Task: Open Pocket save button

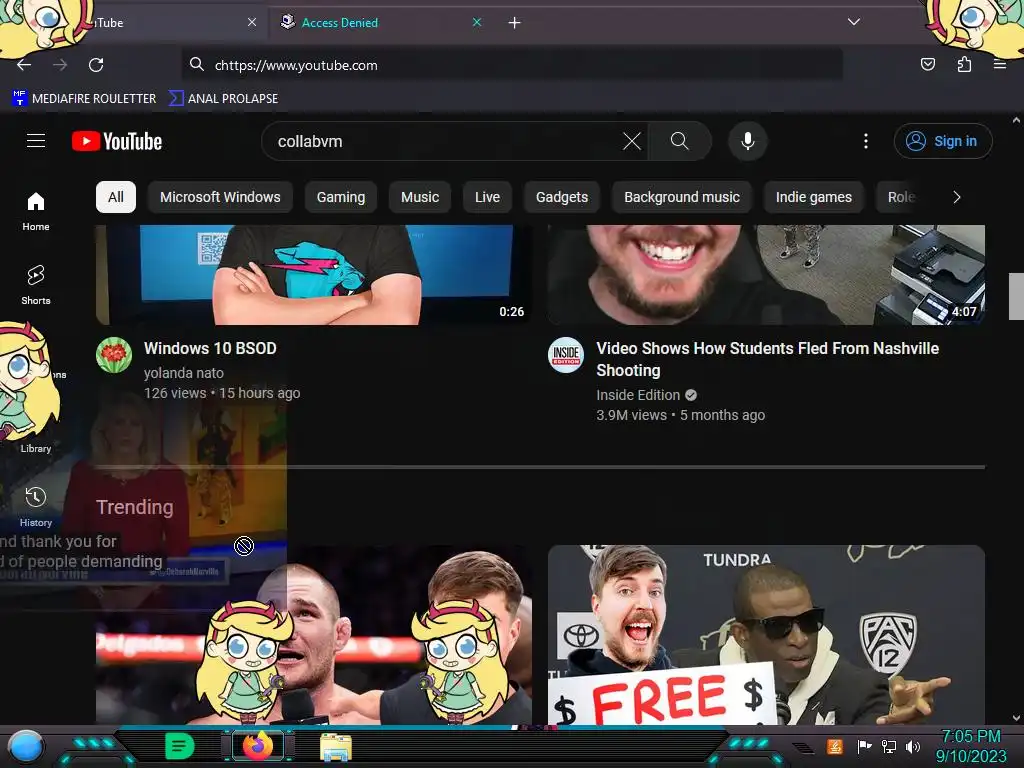Action: (x=927, y=64)
